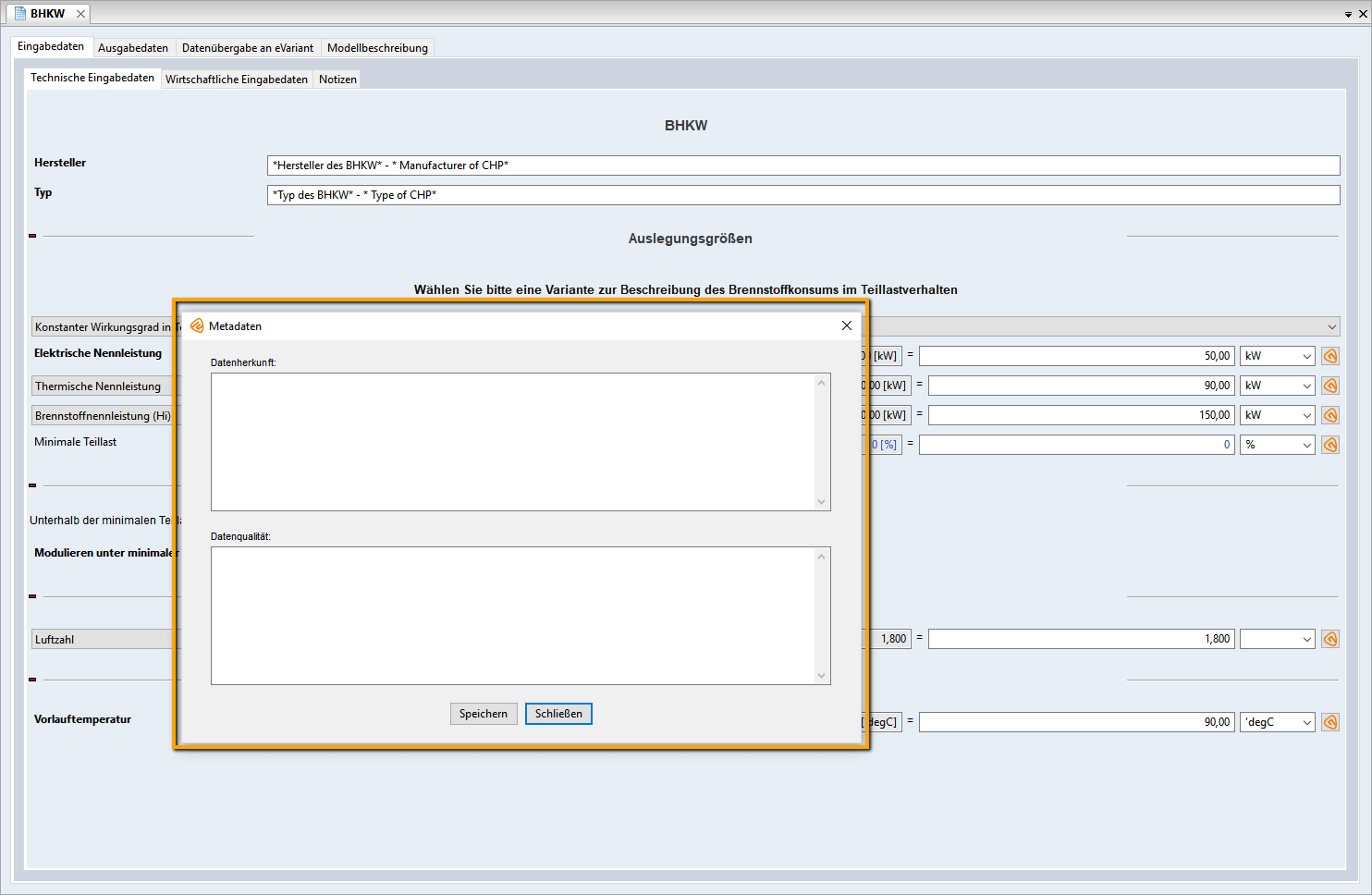Click metadata icon for Elektrische Nennleistung row
1372x895 pixels.
pyautogui.click(x=1330, y=356)
